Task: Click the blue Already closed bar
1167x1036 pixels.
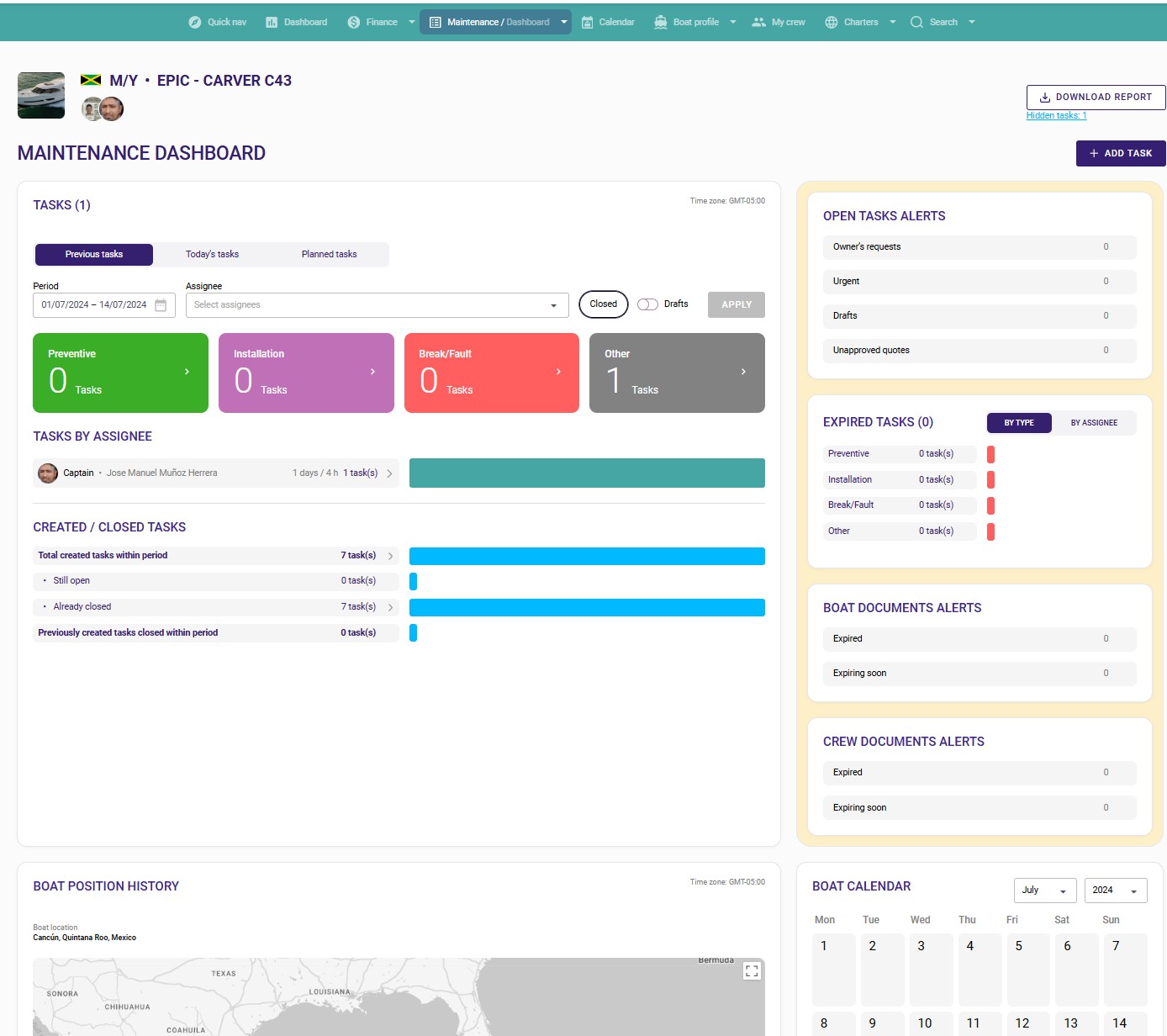Action: coord(587,607)
